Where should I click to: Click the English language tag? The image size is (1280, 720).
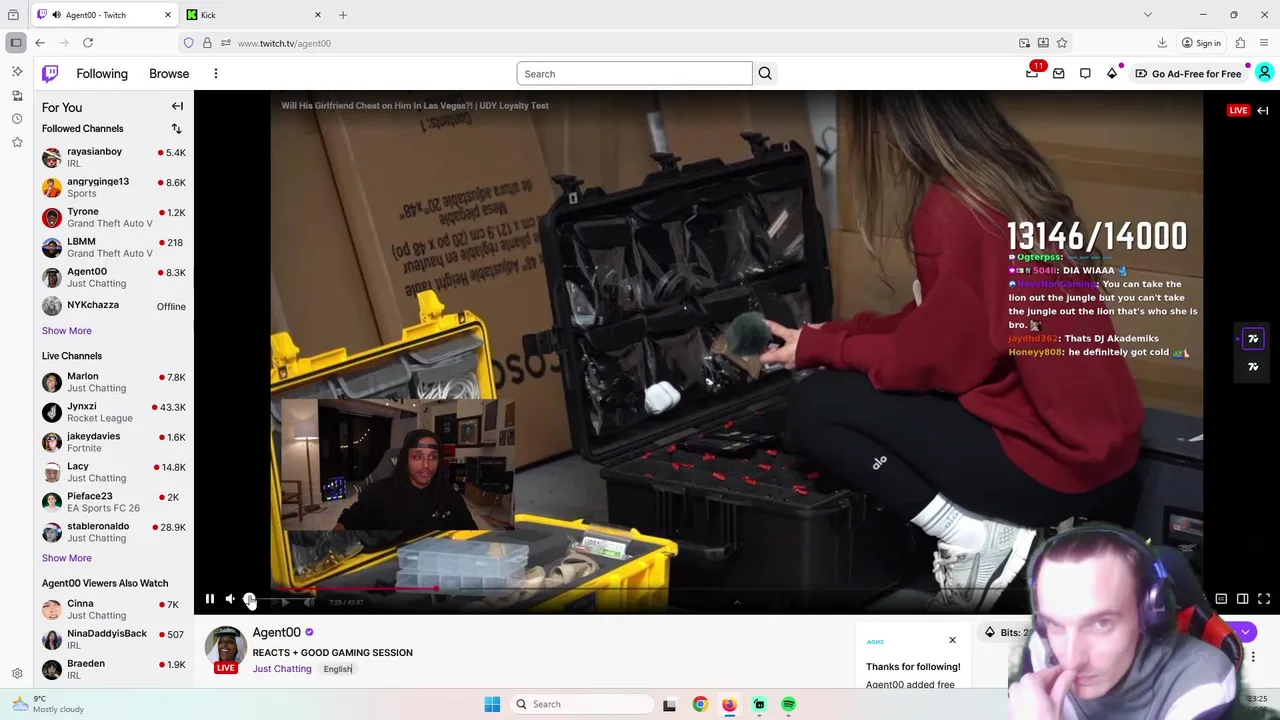pyautogui.click(x=338, y=669)
